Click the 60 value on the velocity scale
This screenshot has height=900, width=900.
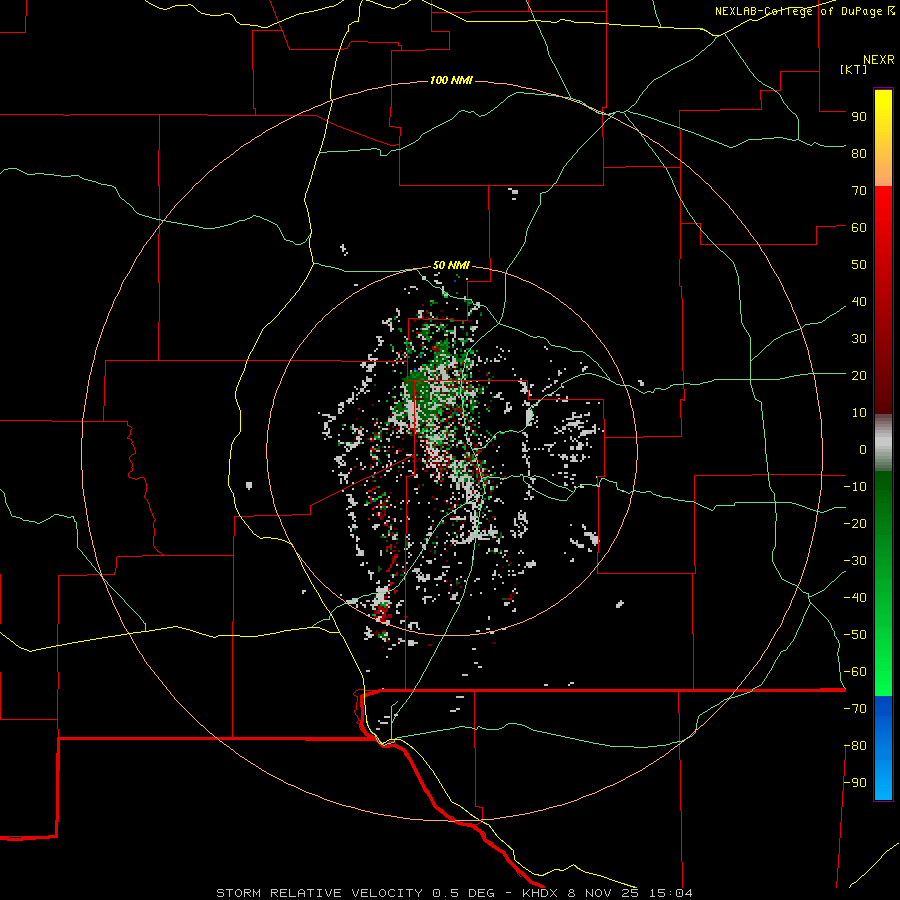pos(859,227)
